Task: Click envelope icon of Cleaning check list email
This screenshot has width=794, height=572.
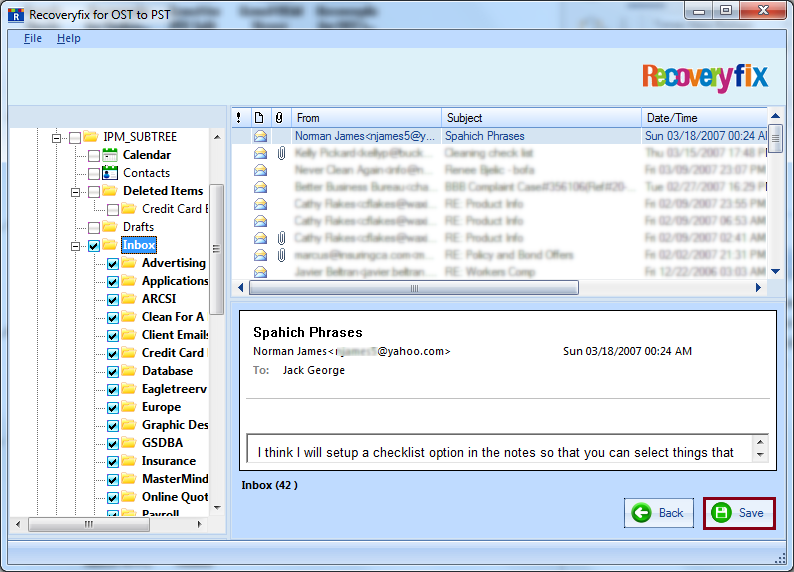Action: [261, 153]
